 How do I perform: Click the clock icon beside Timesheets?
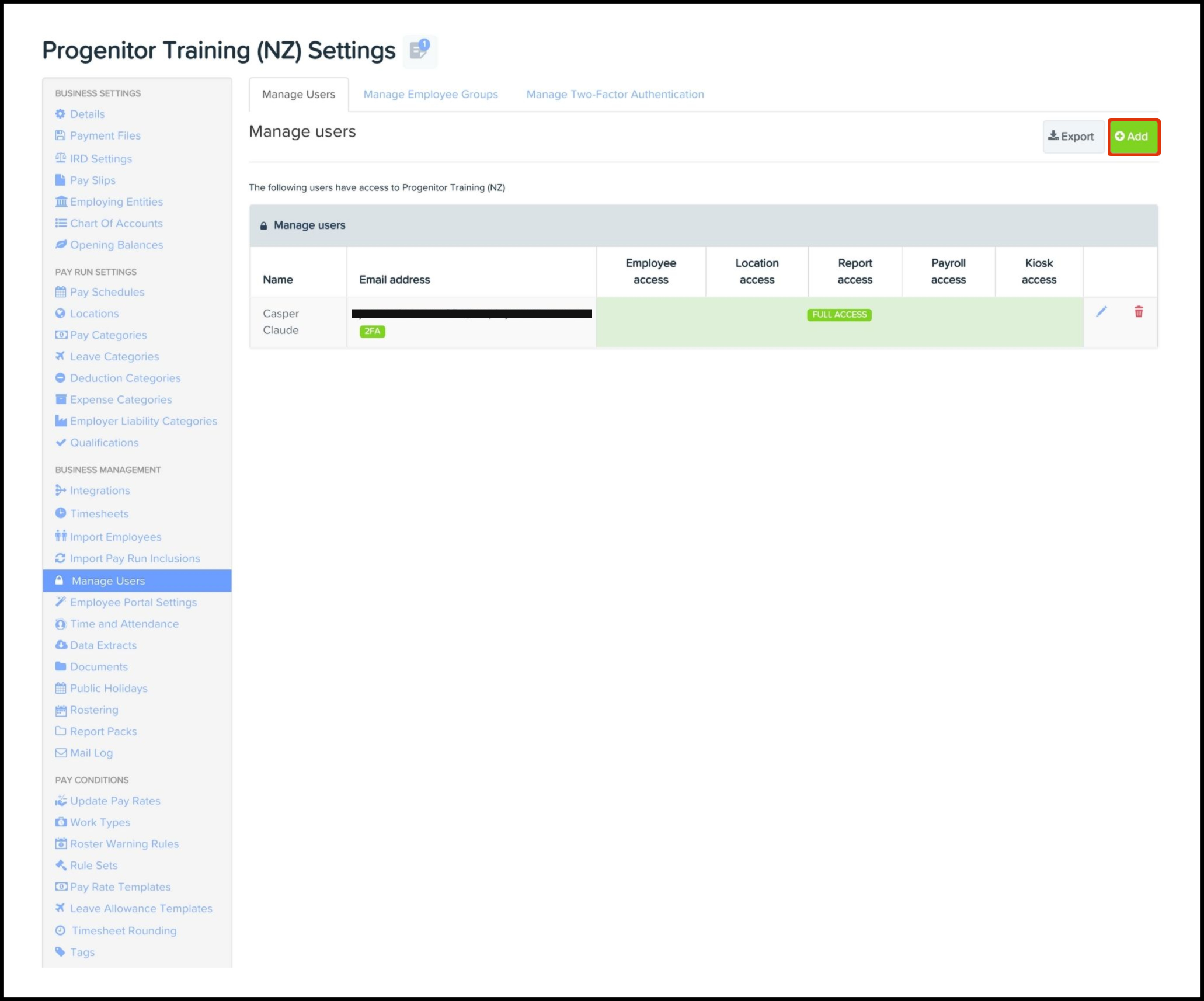(x=60, y=513)
